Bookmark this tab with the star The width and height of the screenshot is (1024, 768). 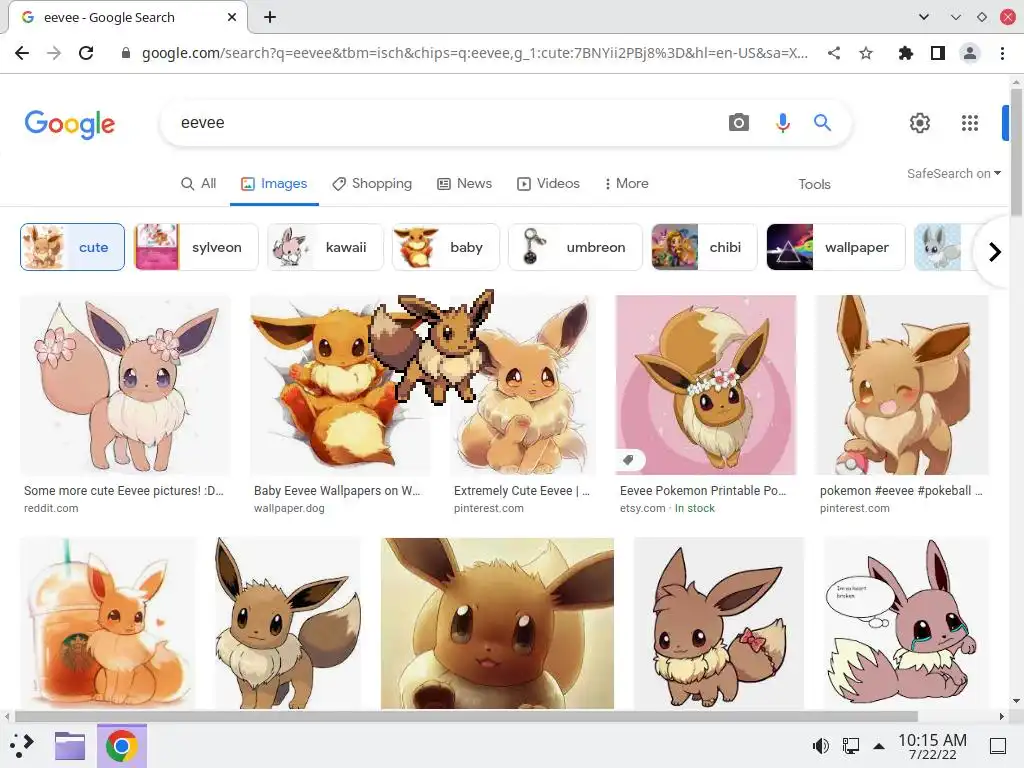coord(866,53)
